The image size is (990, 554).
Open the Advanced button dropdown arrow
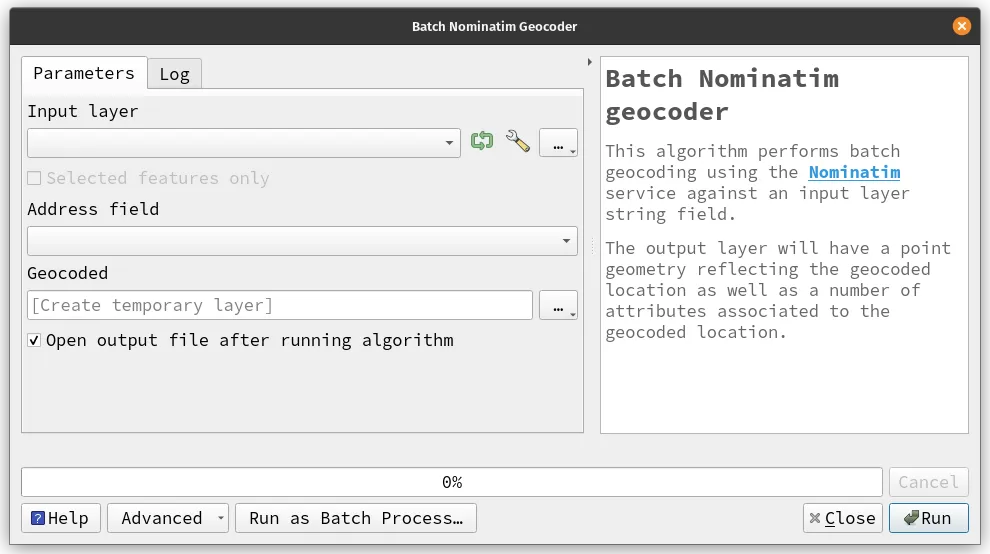point(220,518)
